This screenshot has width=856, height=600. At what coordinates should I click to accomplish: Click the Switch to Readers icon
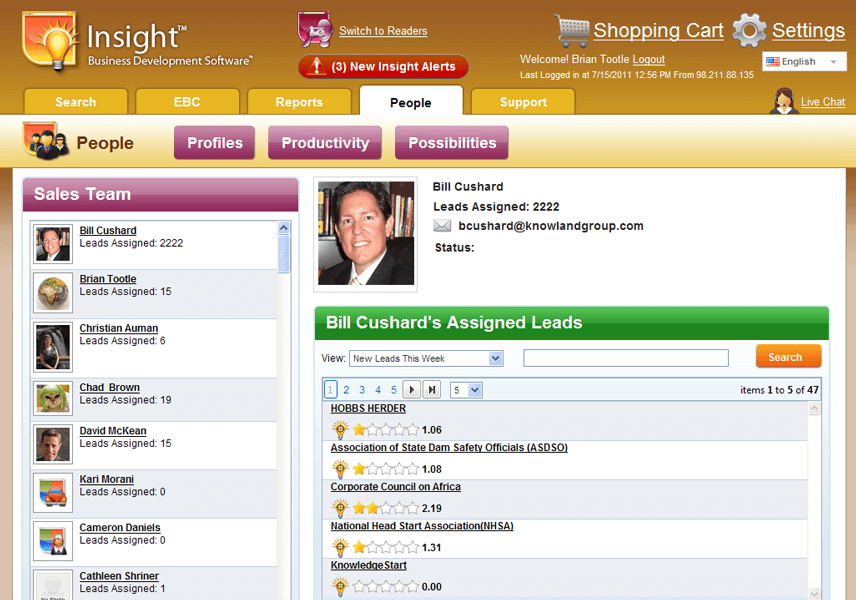click(315, 29)
